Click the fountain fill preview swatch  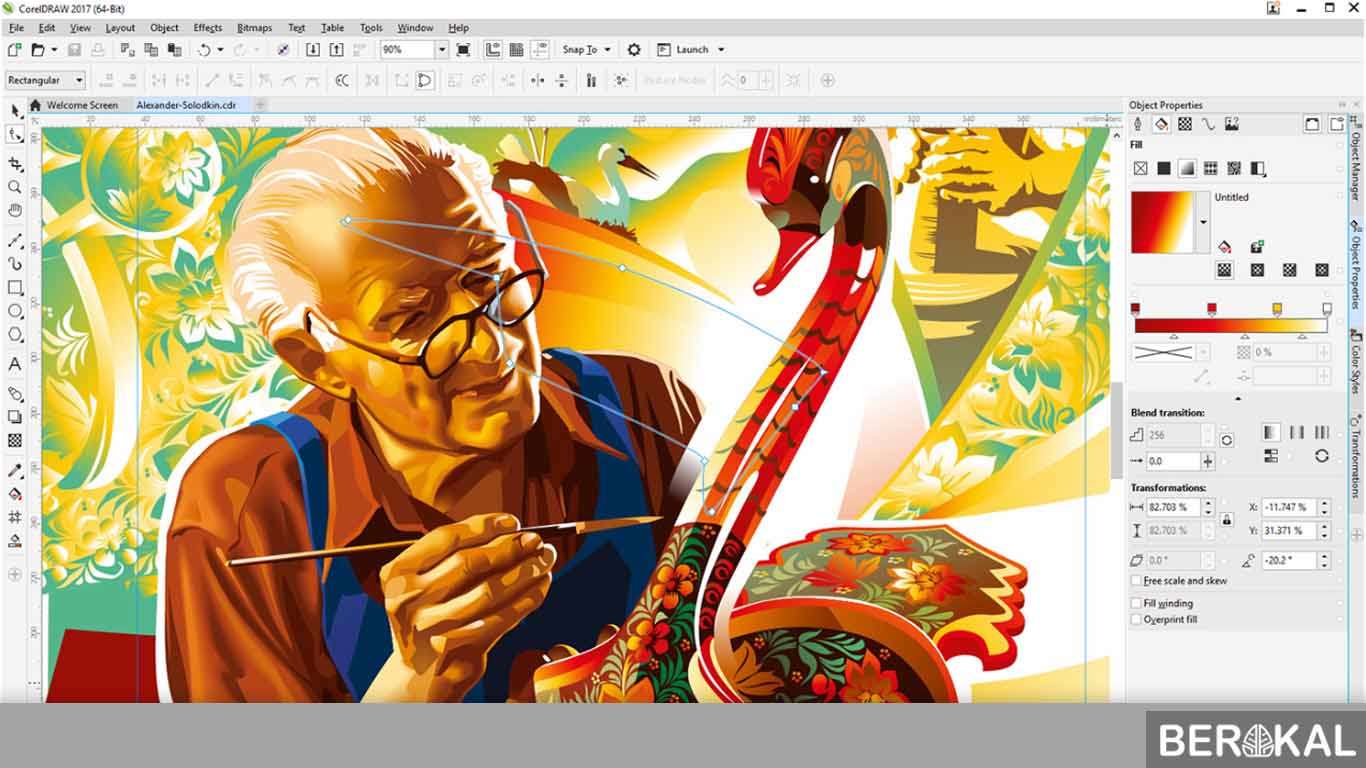coord(1163,222)
